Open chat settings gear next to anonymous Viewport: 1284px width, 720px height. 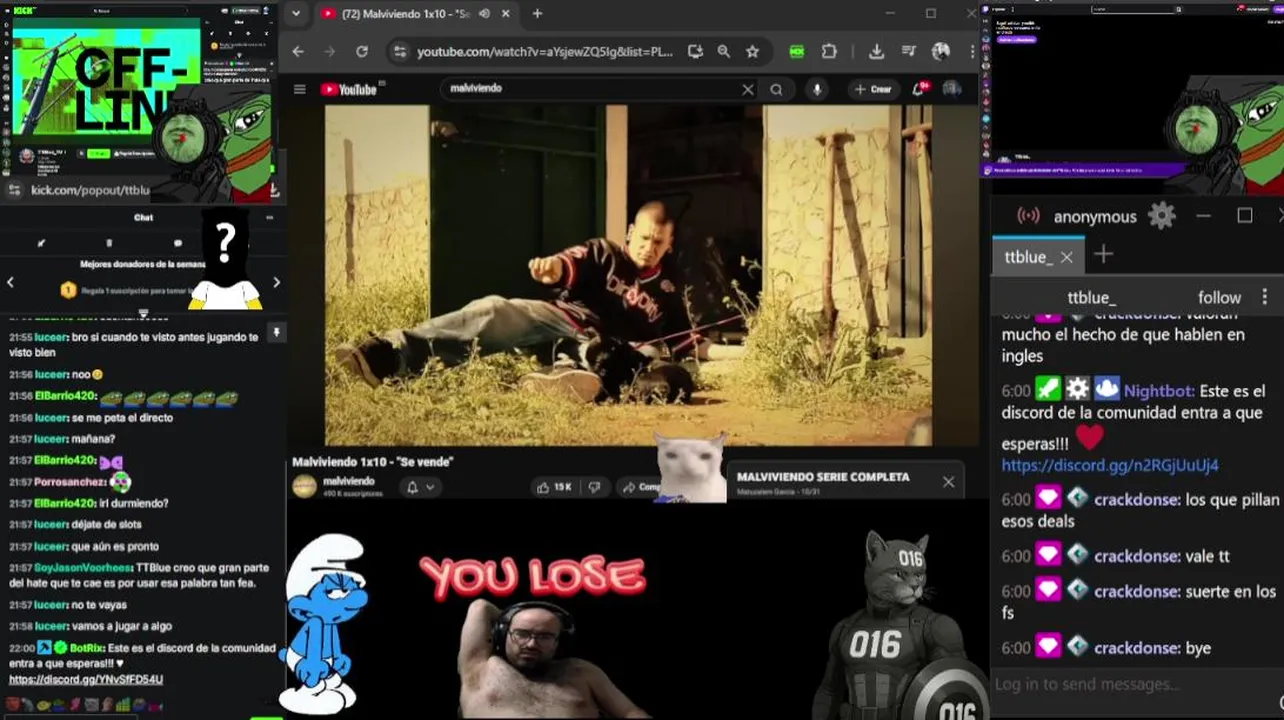click(1161, 215)
